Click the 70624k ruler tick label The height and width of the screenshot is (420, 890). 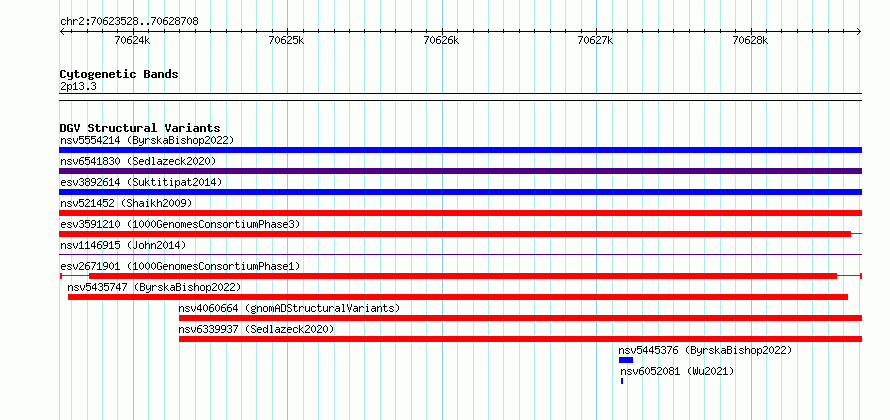[x=132, y=40]
